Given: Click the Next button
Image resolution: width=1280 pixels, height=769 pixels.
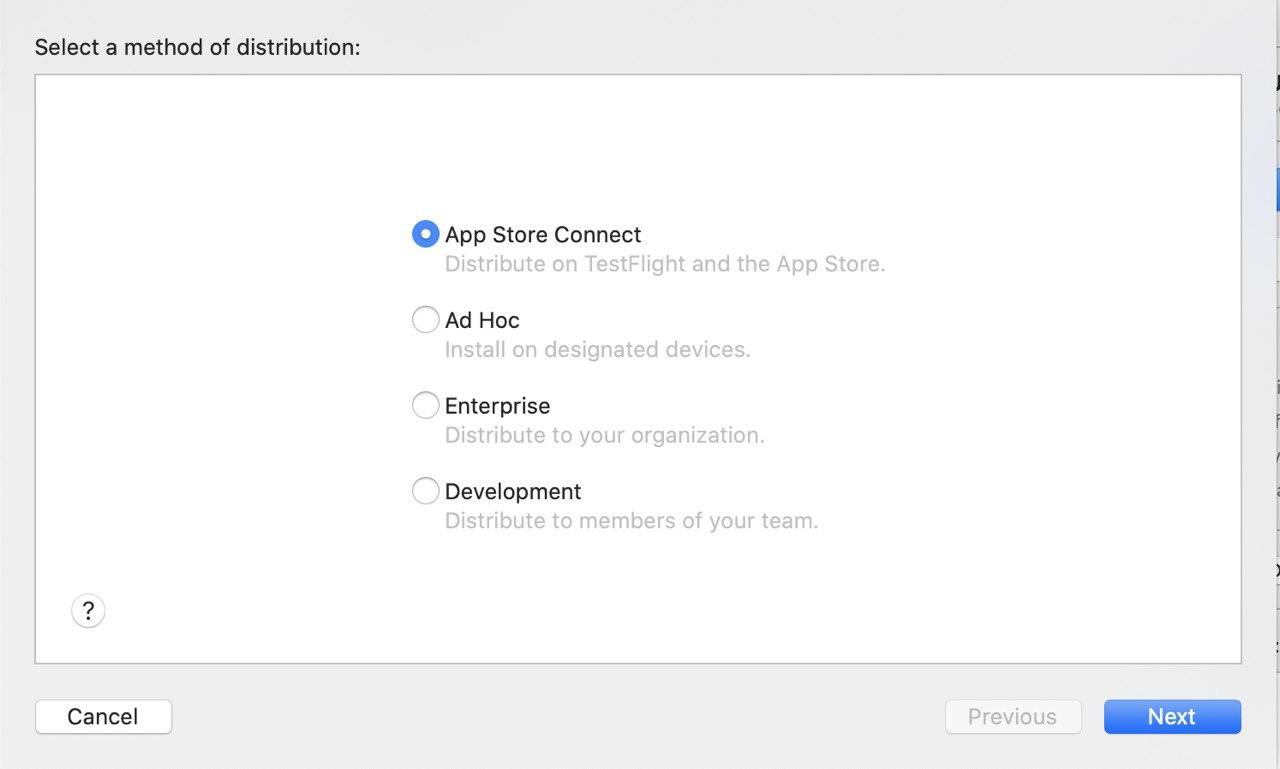Looking at the screenshot, I should tap(1172, 716).
